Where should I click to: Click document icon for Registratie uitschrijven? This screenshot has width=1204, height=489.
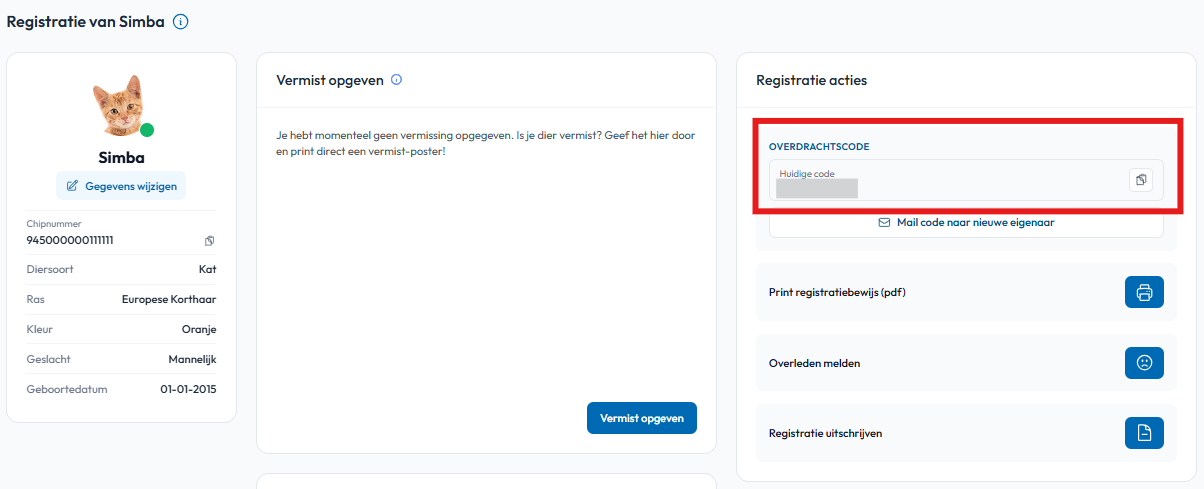[1144, 433]
